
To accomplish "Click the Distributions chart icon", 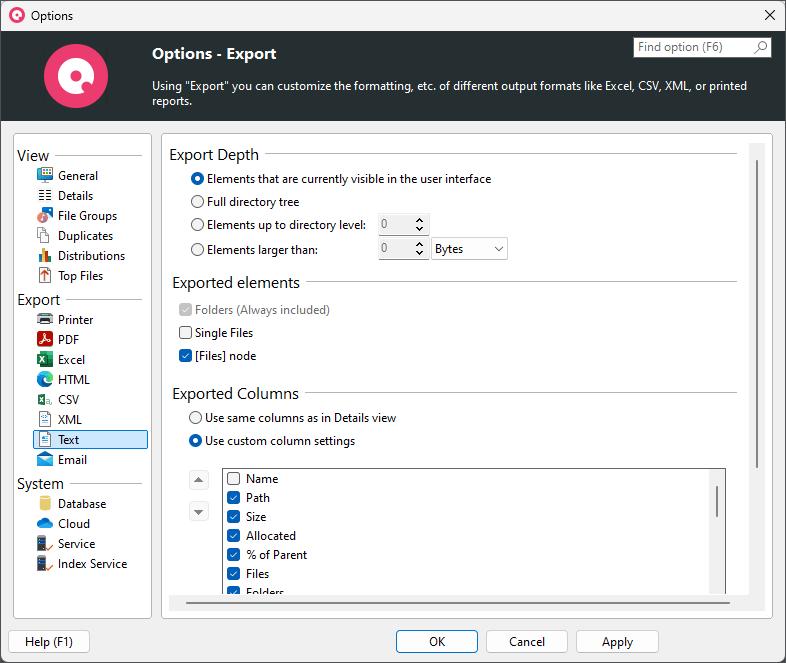I will point(45,256).
